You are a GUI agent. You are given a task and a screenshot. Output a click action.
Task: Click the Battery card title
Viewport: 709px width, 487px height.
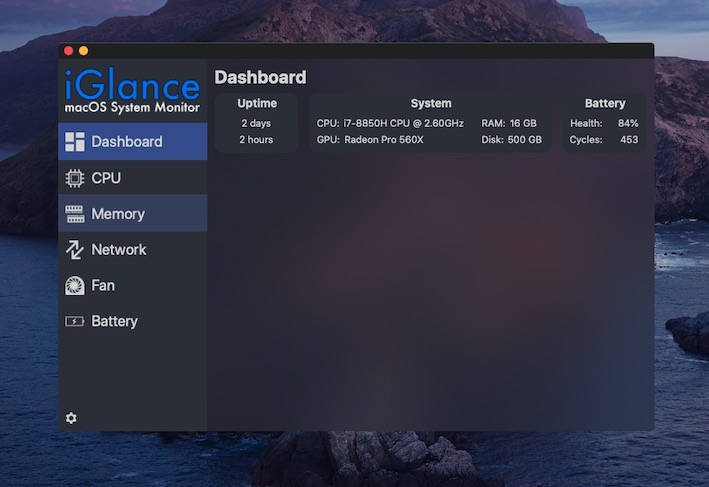coord(605,104)
